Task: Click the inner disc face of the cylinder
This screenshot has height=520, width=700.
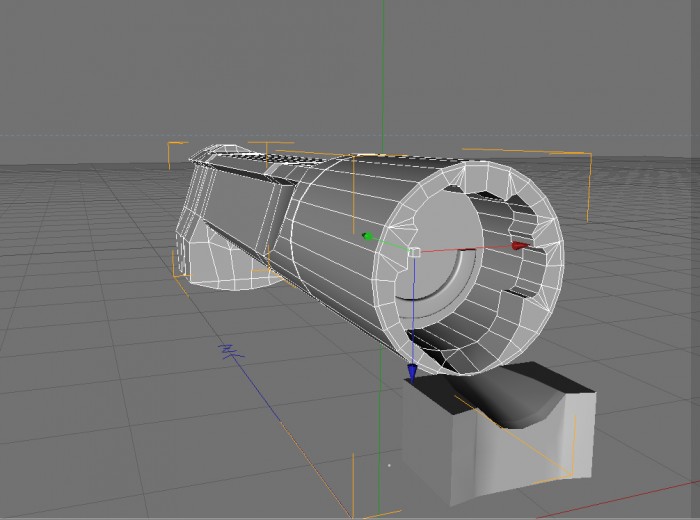Action: pos(440,252)
